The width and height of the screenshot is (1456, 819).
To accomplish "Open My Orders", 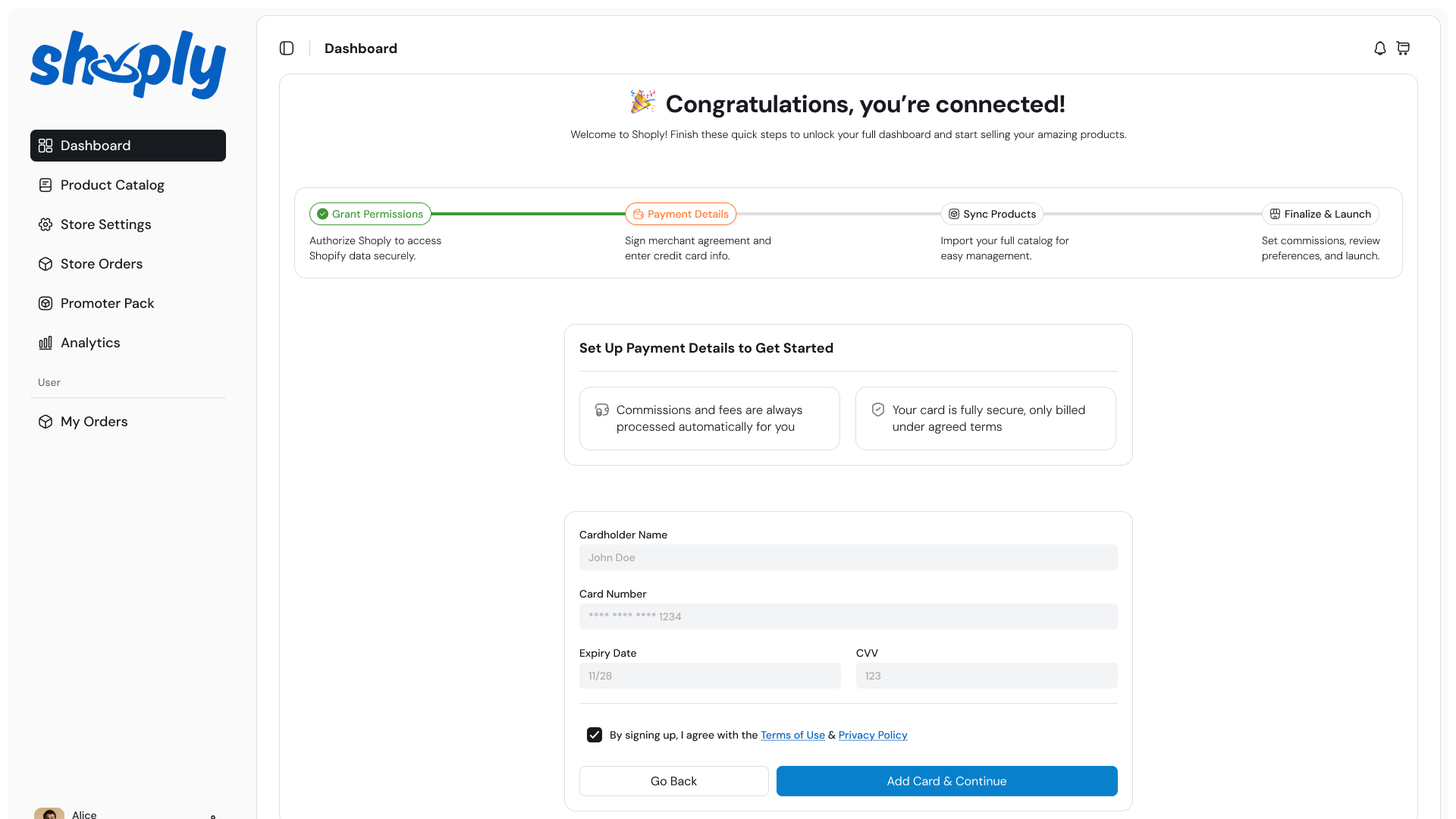I will click(x=128, y=422).
